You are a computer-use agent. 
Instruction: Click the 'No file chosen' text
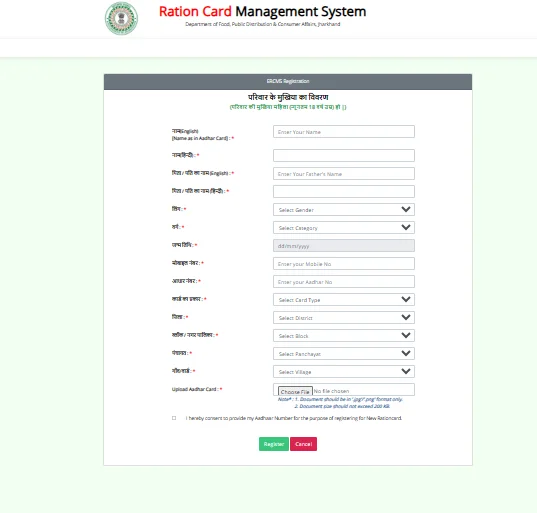pos(331,391)
